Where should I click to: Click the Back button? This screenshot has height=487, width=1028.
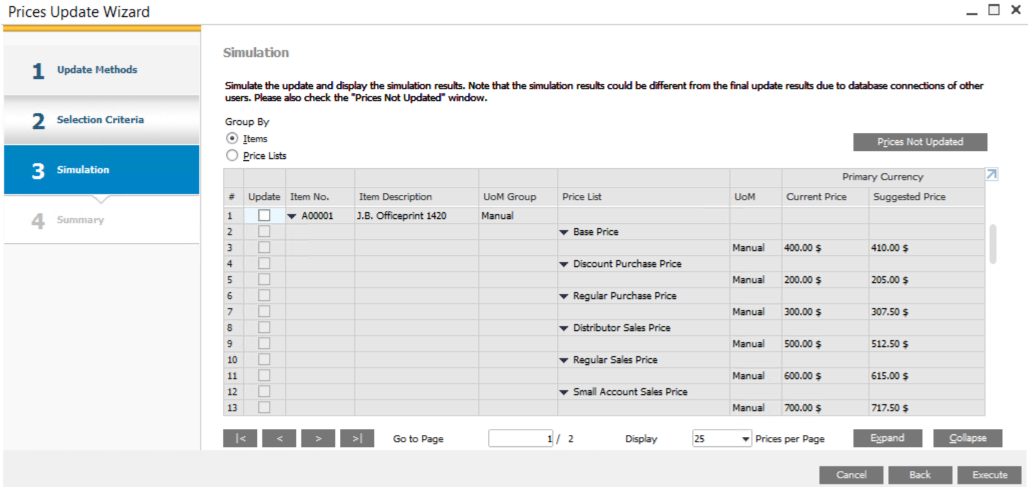point(919,475)
